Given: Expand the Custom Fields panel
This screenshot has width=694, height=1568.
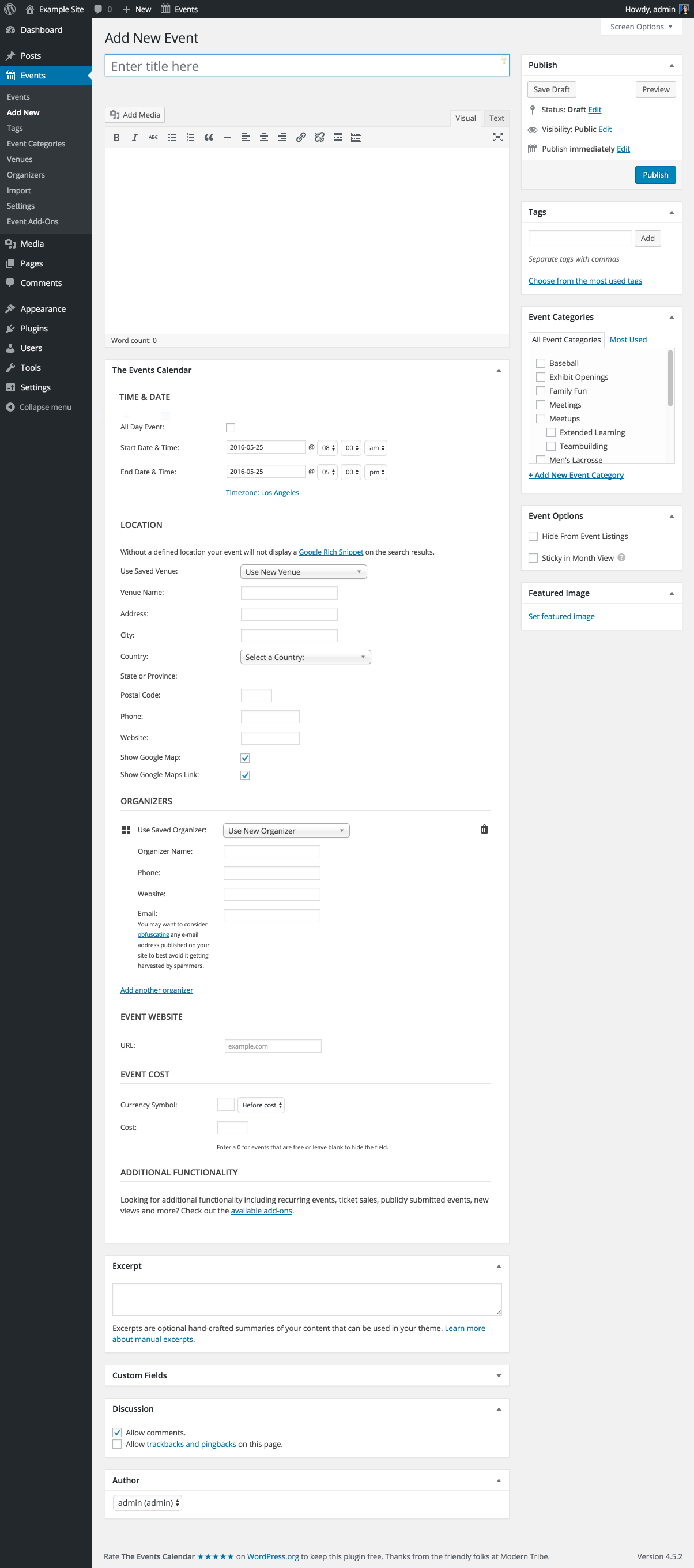Looking at the screenshot, I should point(499,1375).
